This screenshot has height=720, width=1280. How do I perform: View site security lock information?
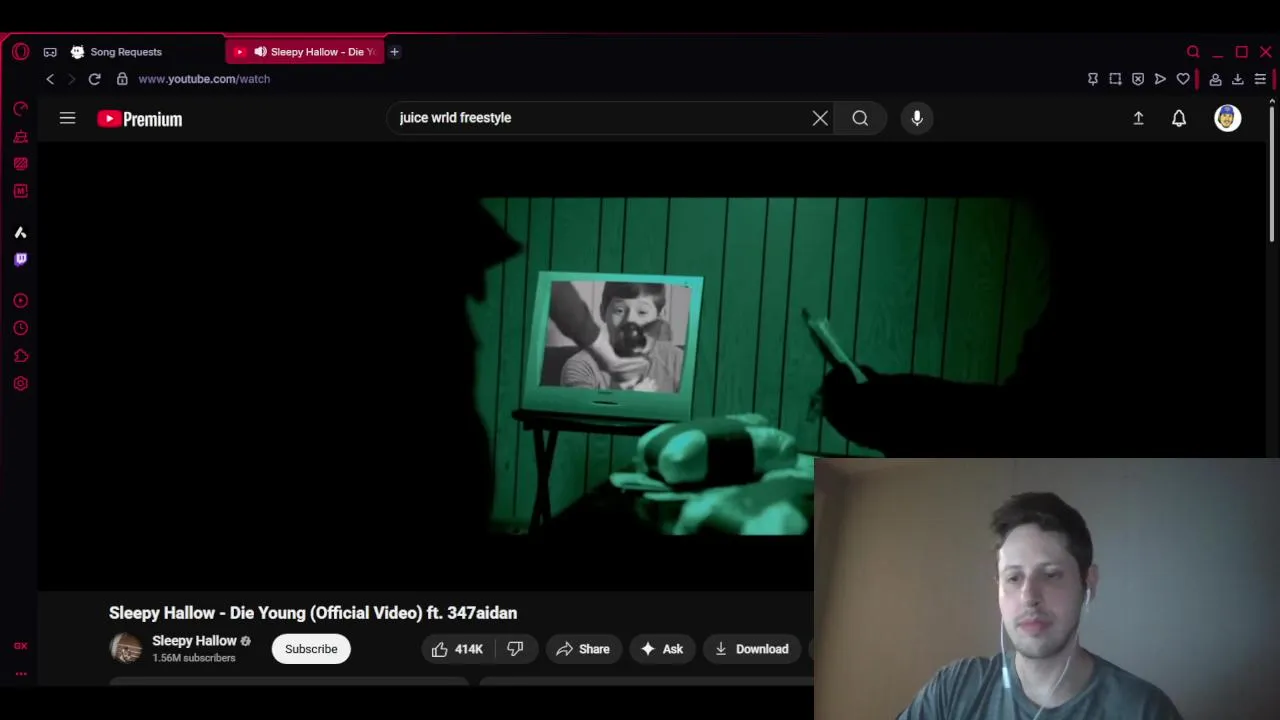click(122, 79)
